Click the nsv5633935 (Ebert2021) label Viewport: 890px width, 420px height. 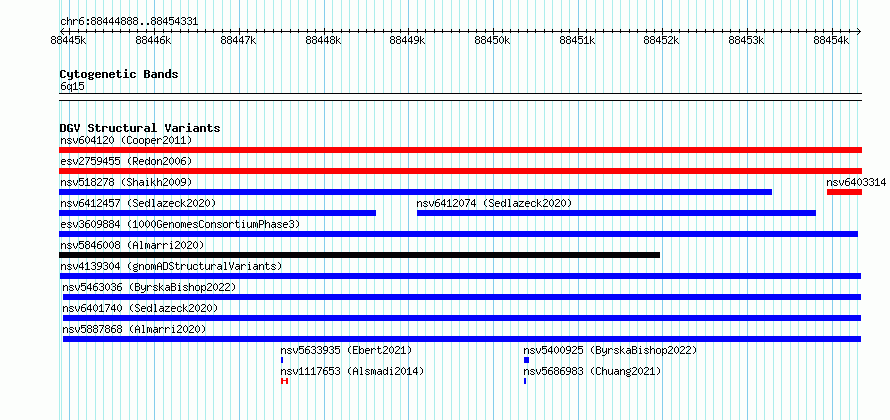tap(347, 350)
